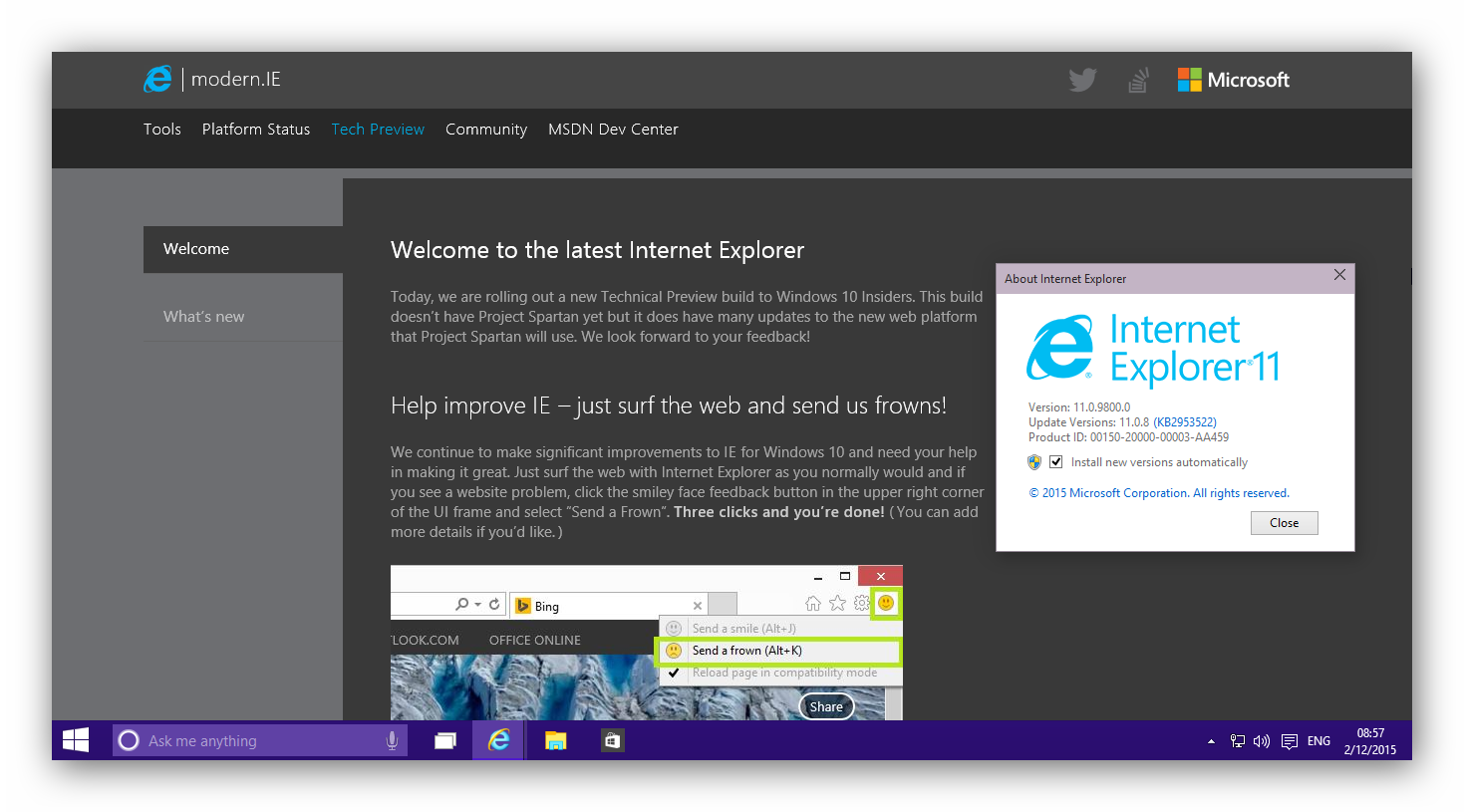Click the home icon in the embedded screenshot
The height and width of the screenshot is (812, 1464).
[x=813, y=603]
